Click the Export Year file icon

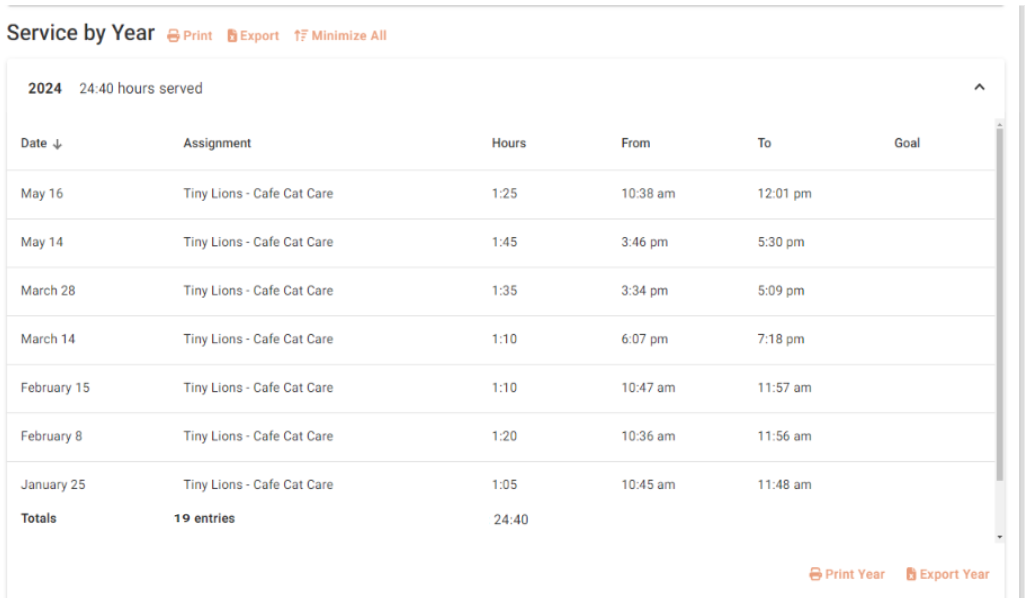911,574
